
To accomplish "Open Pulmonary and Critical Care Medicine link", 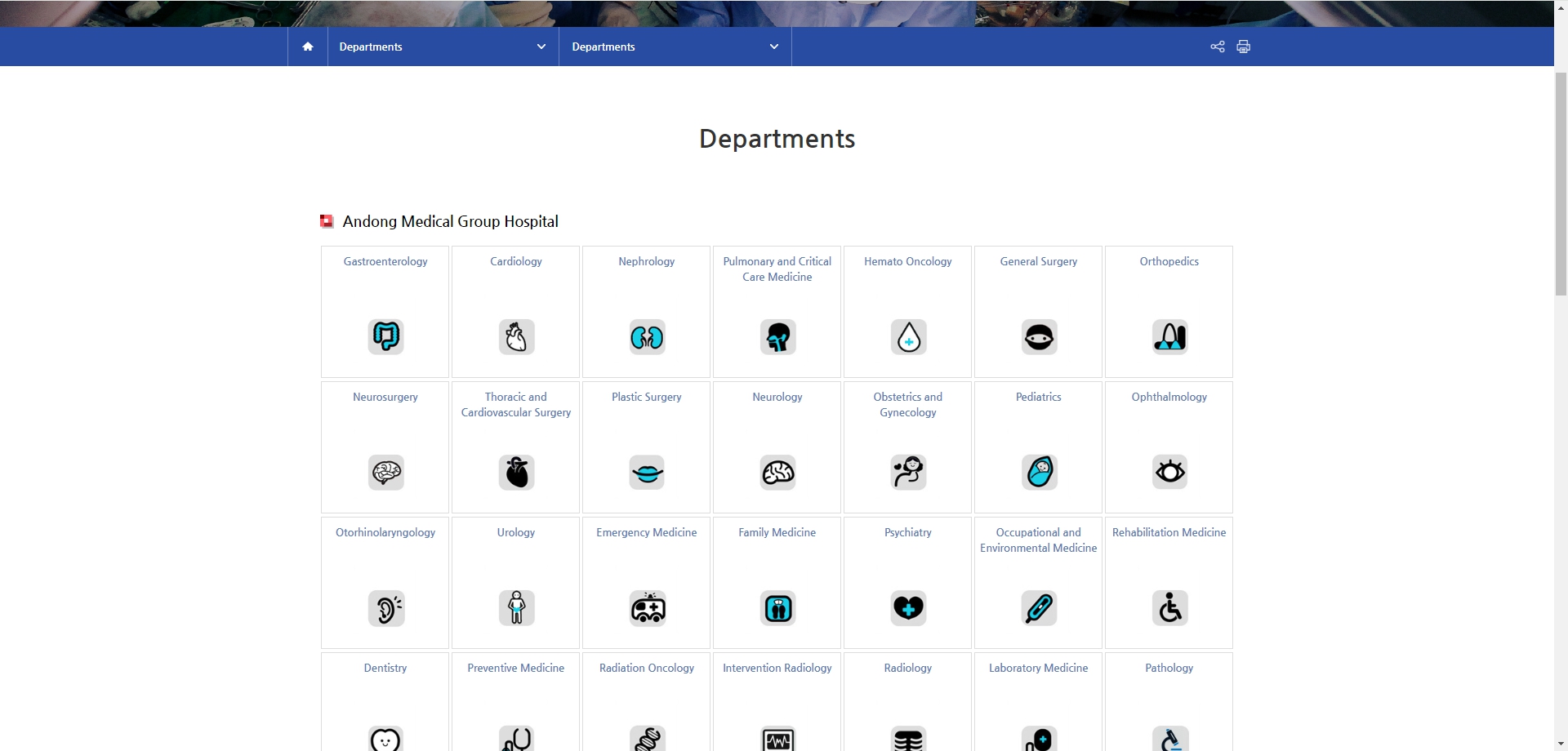I will 777,269.
